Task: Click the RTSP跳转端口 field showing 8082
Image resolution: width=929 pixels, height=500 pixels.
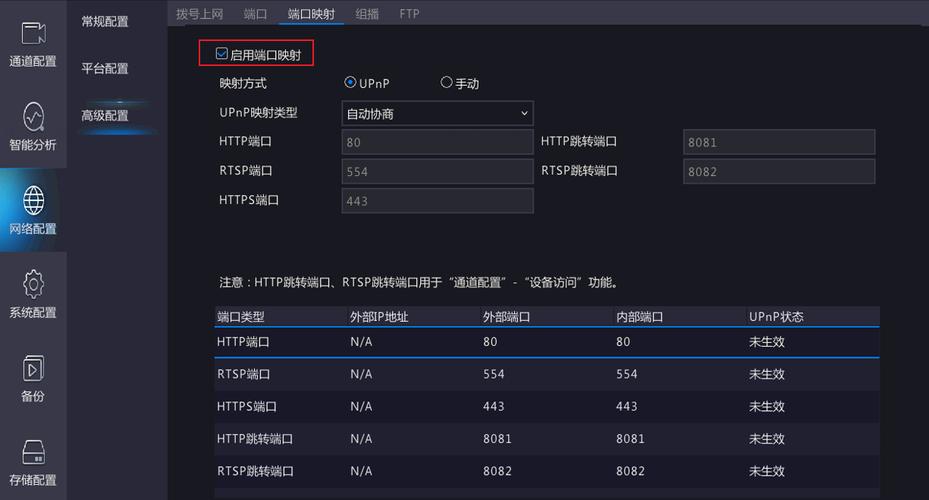Action: click(779, 172)
